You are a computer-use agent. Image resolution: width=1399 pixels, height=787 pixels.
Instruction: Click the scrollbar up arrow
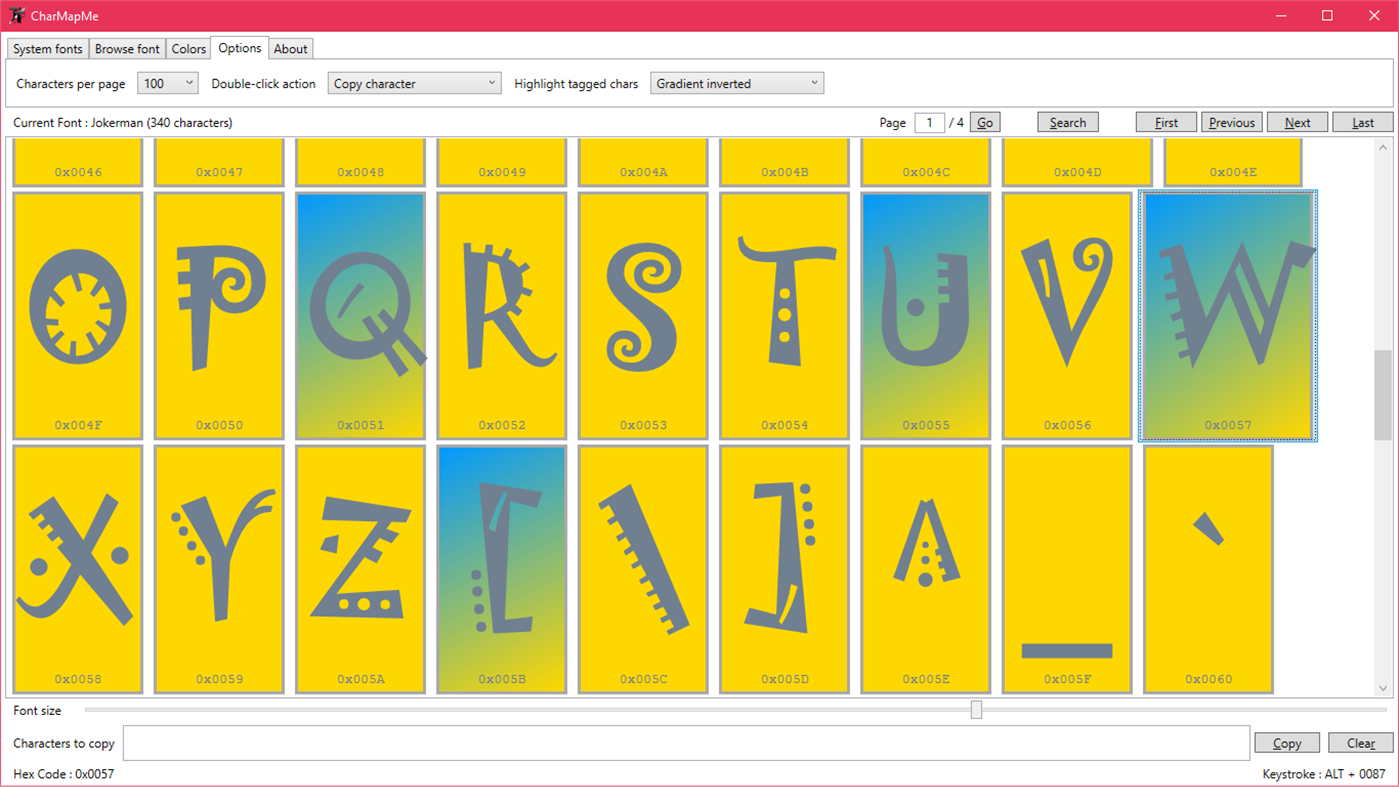pos(1383,148)
